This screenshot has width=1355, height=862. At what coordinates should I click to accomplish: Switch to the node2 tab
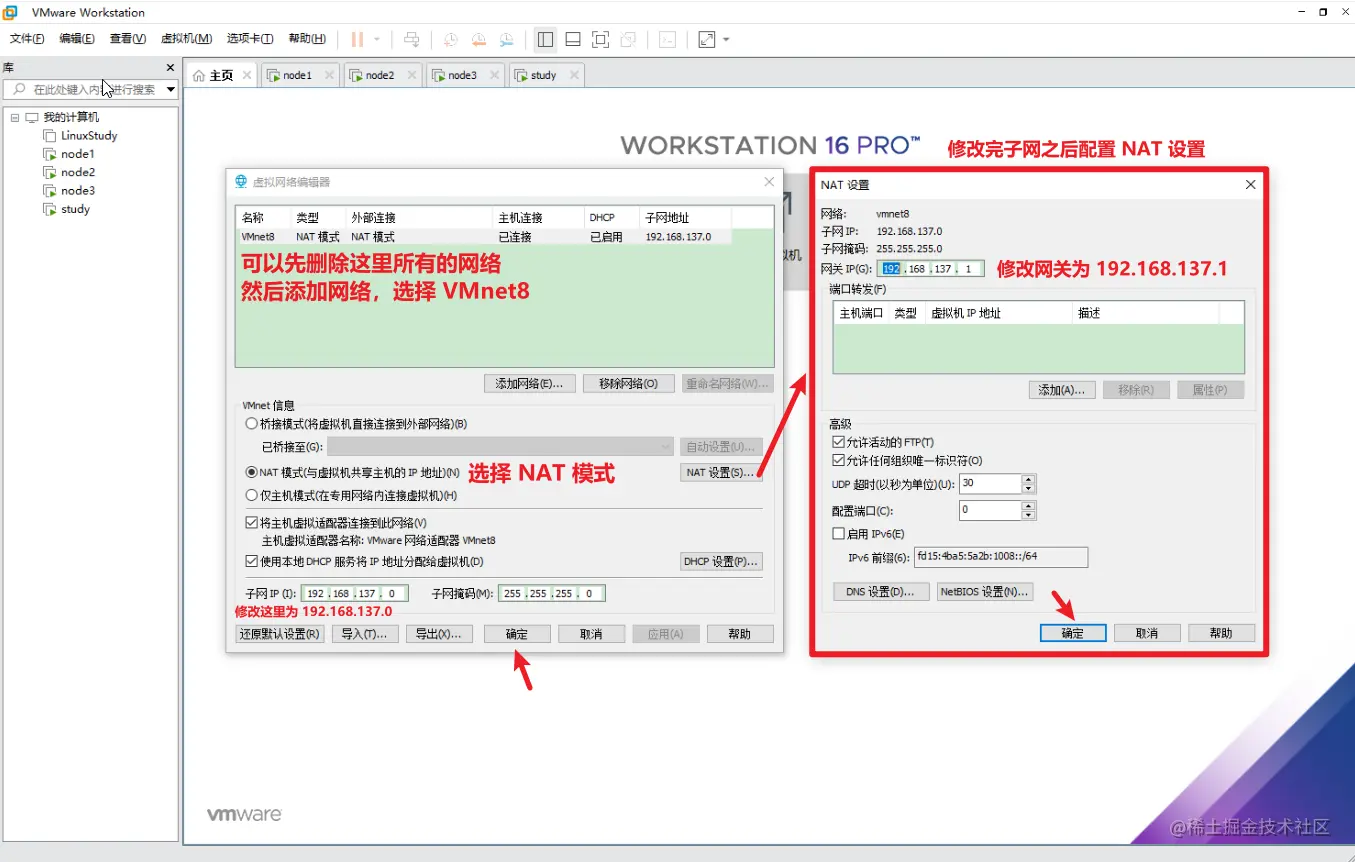380,75
